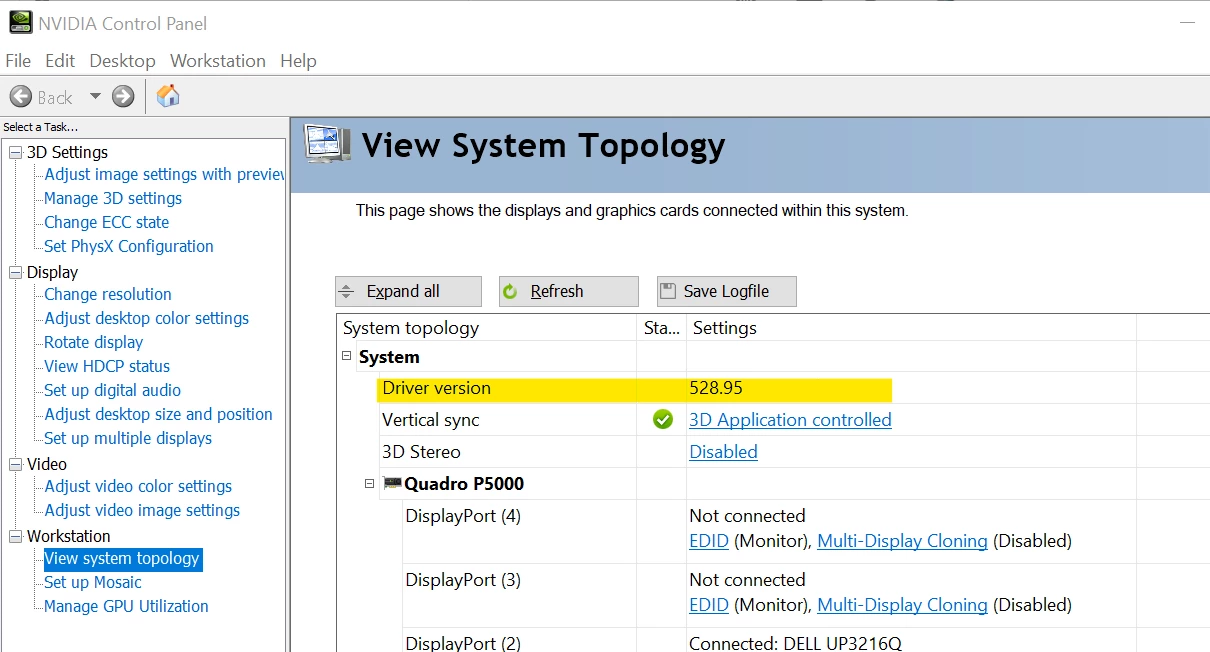Click the Save Logfile button
Image resolution: width=1210 pixels, height=652 pixels.
click(x=727, y=291)
